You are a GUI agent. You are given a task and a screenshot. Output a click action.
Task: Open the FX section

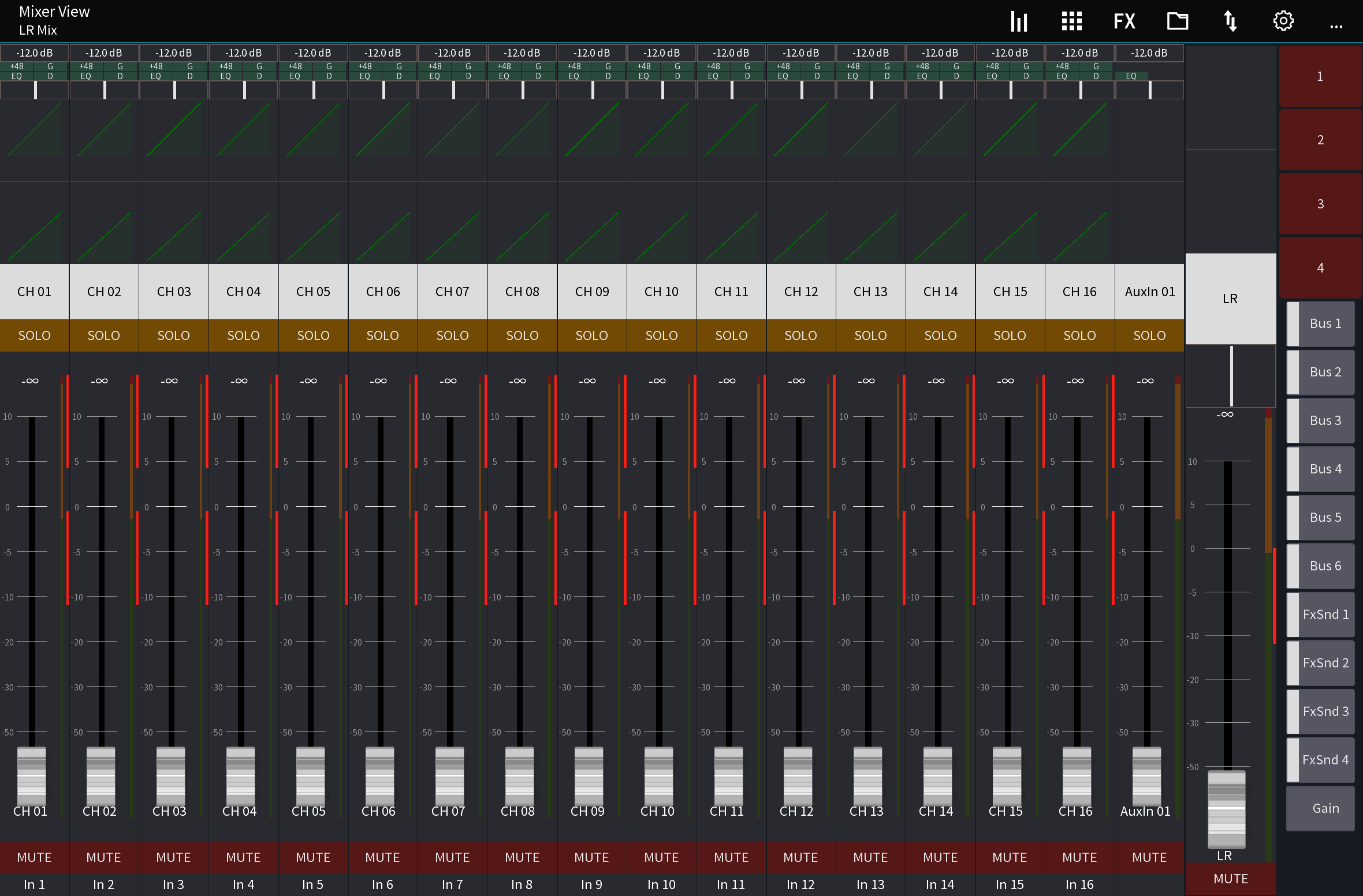click(x=1124, y=21)
